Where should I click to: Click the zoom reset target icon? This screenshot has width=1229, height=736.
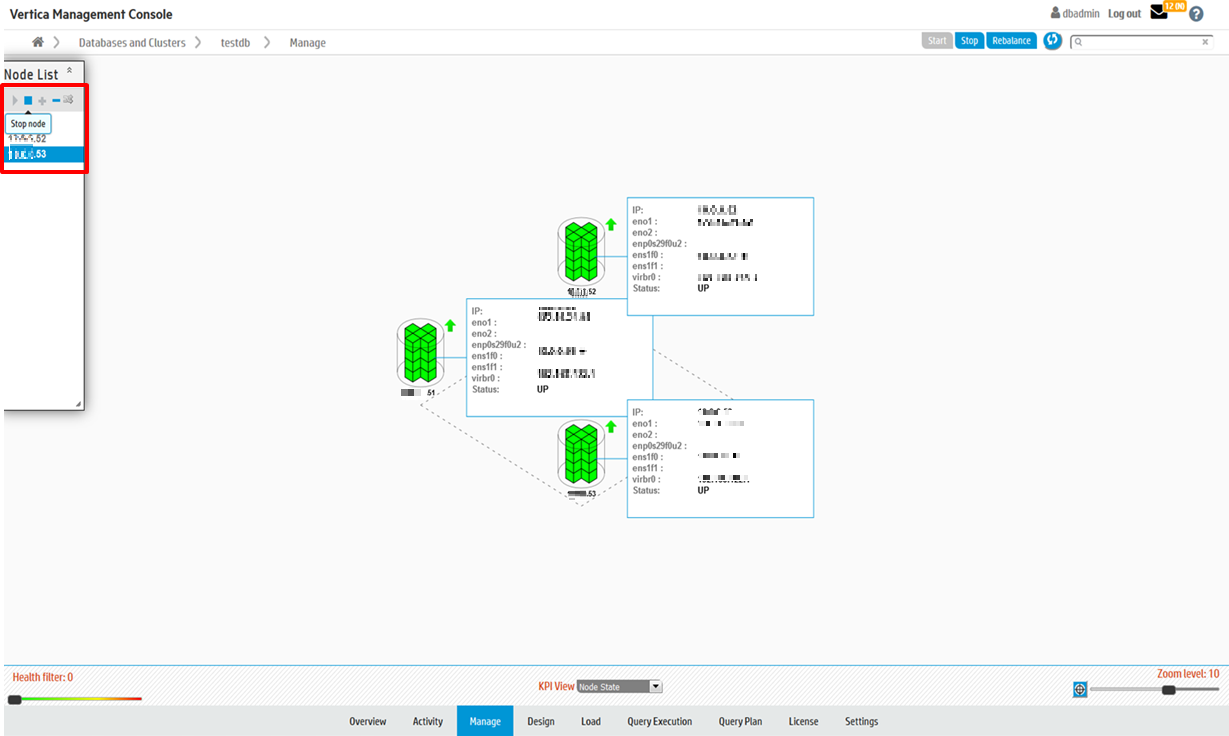point(1080,689)
